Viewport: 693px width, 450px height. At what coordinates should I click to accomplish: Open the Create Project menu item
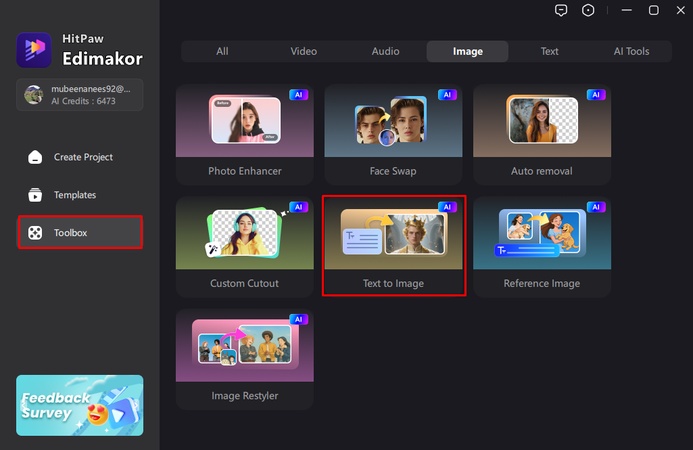click(80, 157)
